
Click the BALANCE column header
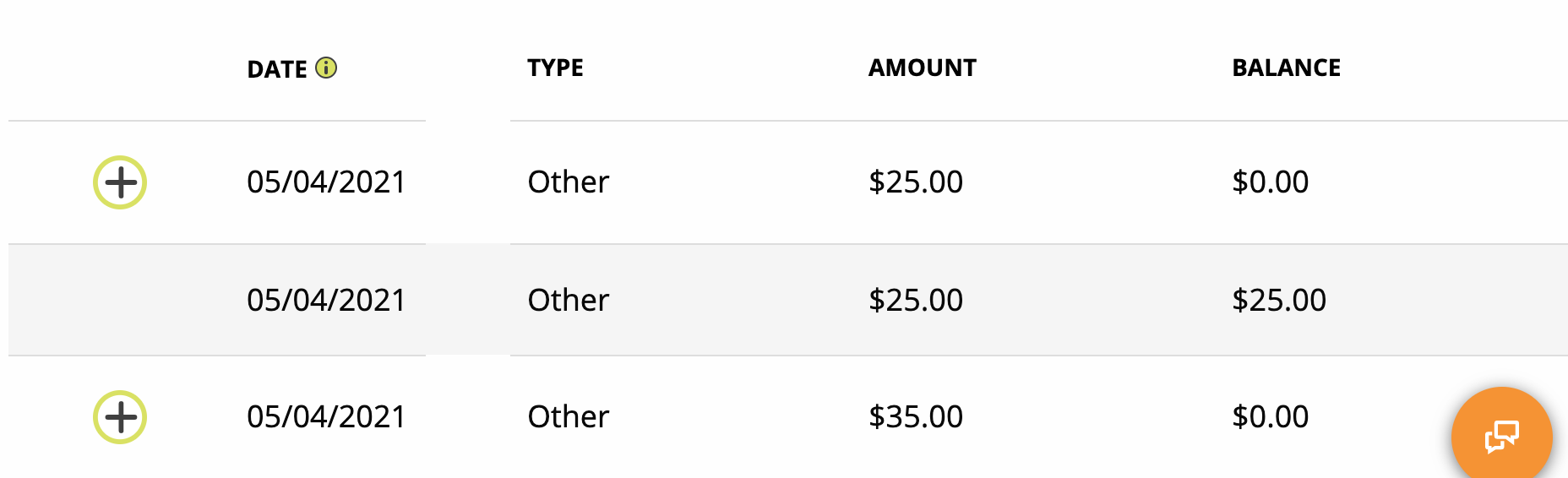point(1286,68)
